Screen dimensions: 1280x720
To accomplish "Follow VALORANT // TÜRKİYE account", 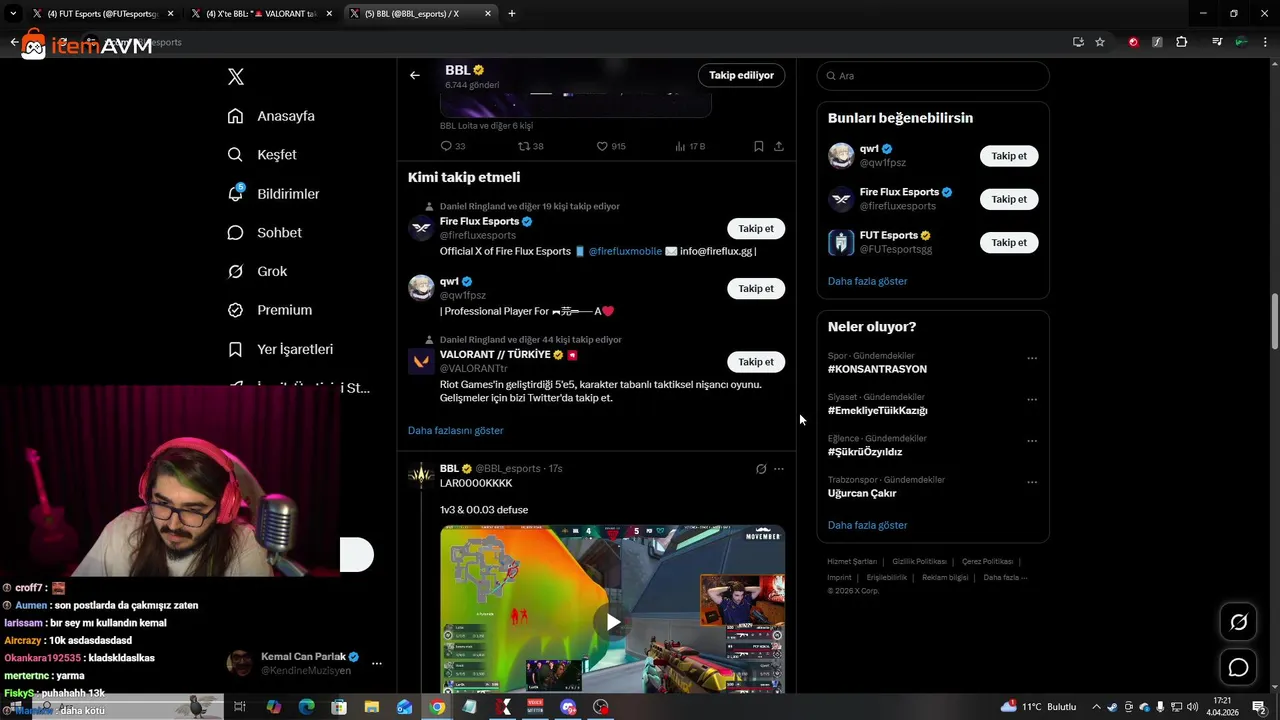I will [x=756, y=362].
